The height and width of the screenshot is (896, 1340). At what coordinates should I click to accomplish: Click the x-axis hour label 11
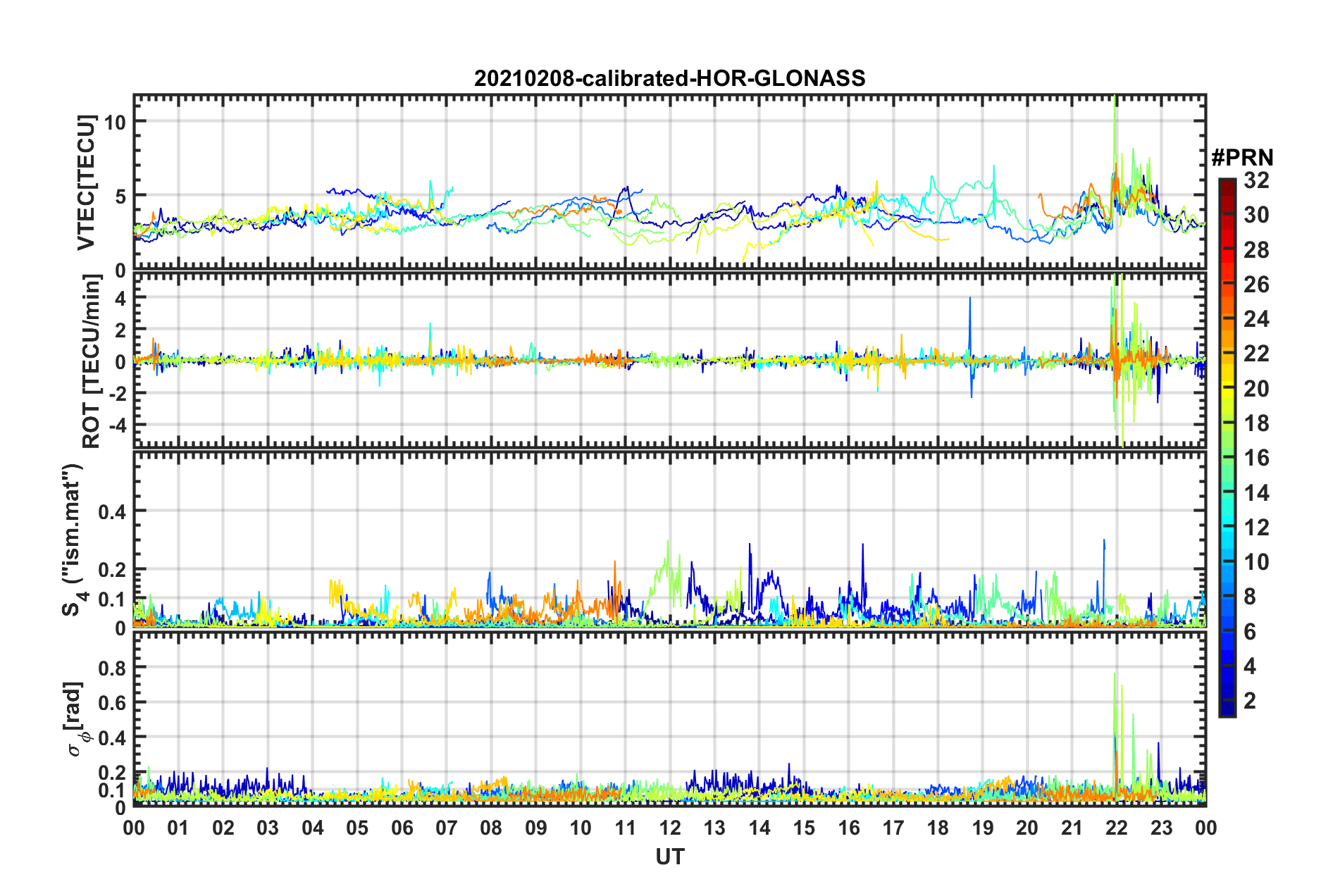pyautogui.click(x=626, y=828)
